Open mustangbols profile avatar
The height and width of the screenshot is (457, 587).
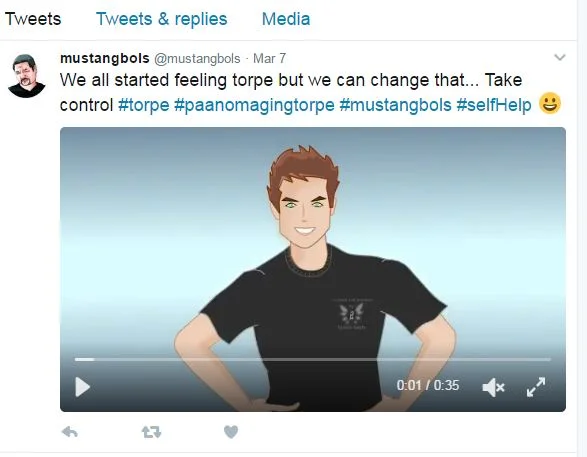27,76
